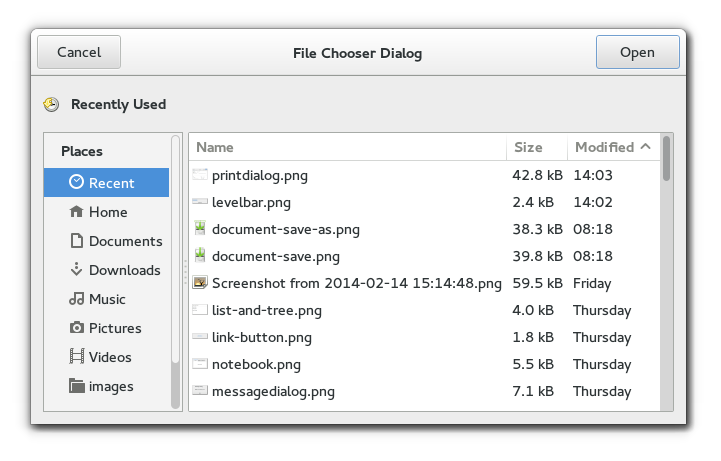Select the Downloads place
This screenshot has height=461, width=721.
click(124, 270)
